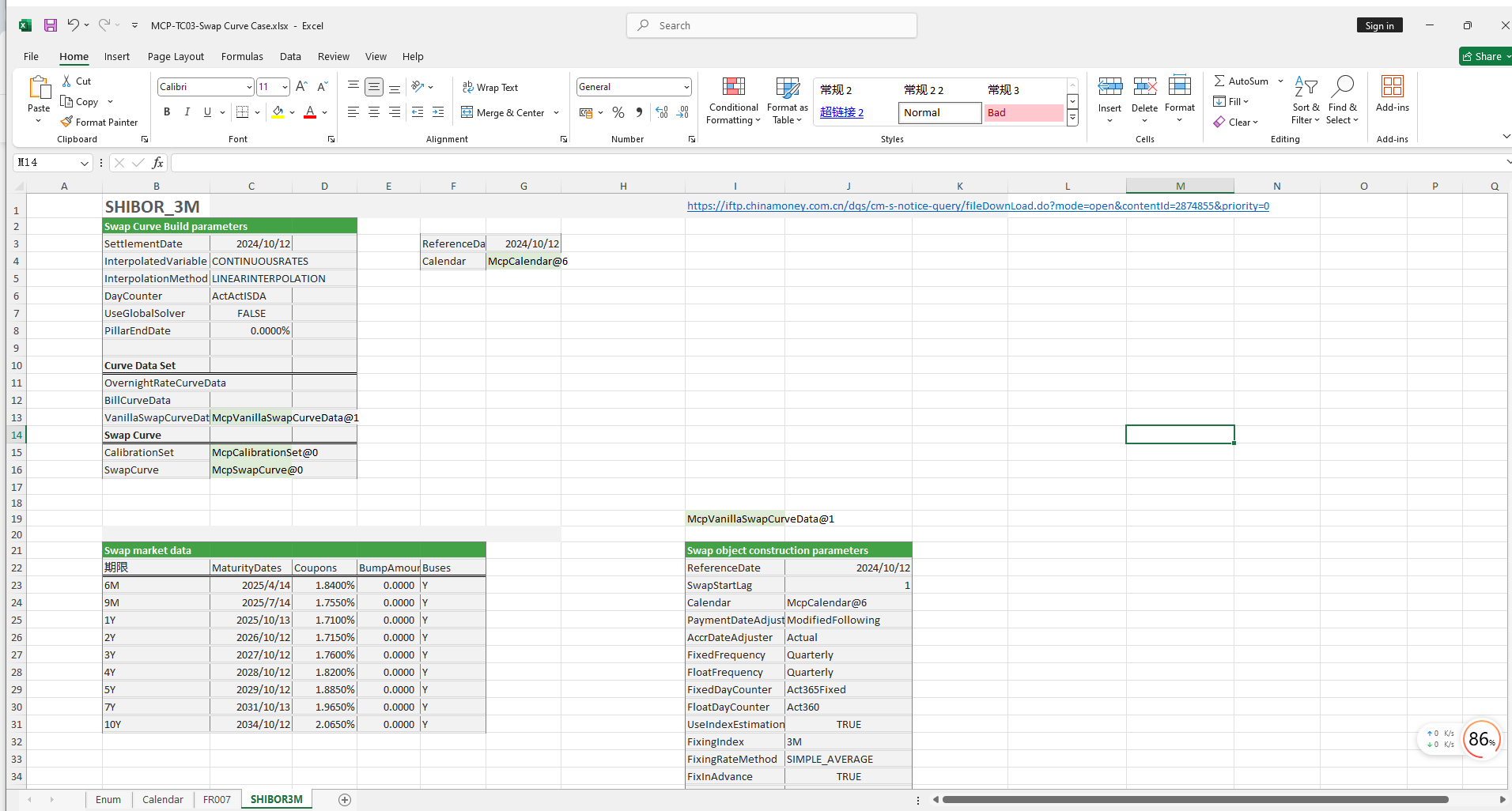Image resolution: width=1512 pixels, height=811 pixels.
Task: Open the Data ribbon tab
Action: click(x=290, y=57)
